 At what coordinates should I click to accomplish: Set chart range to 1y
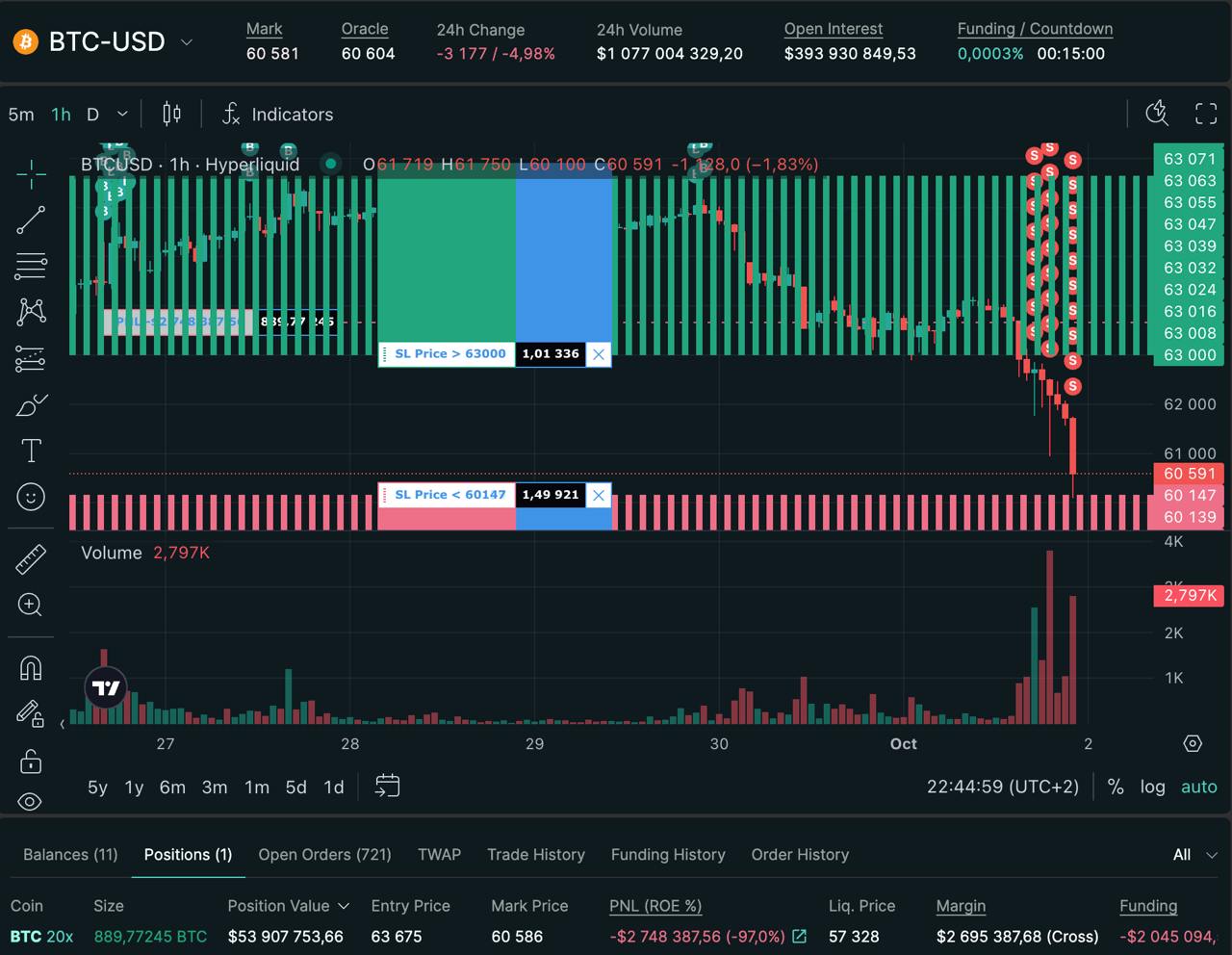pyautogui.click(x=134, y=787)
